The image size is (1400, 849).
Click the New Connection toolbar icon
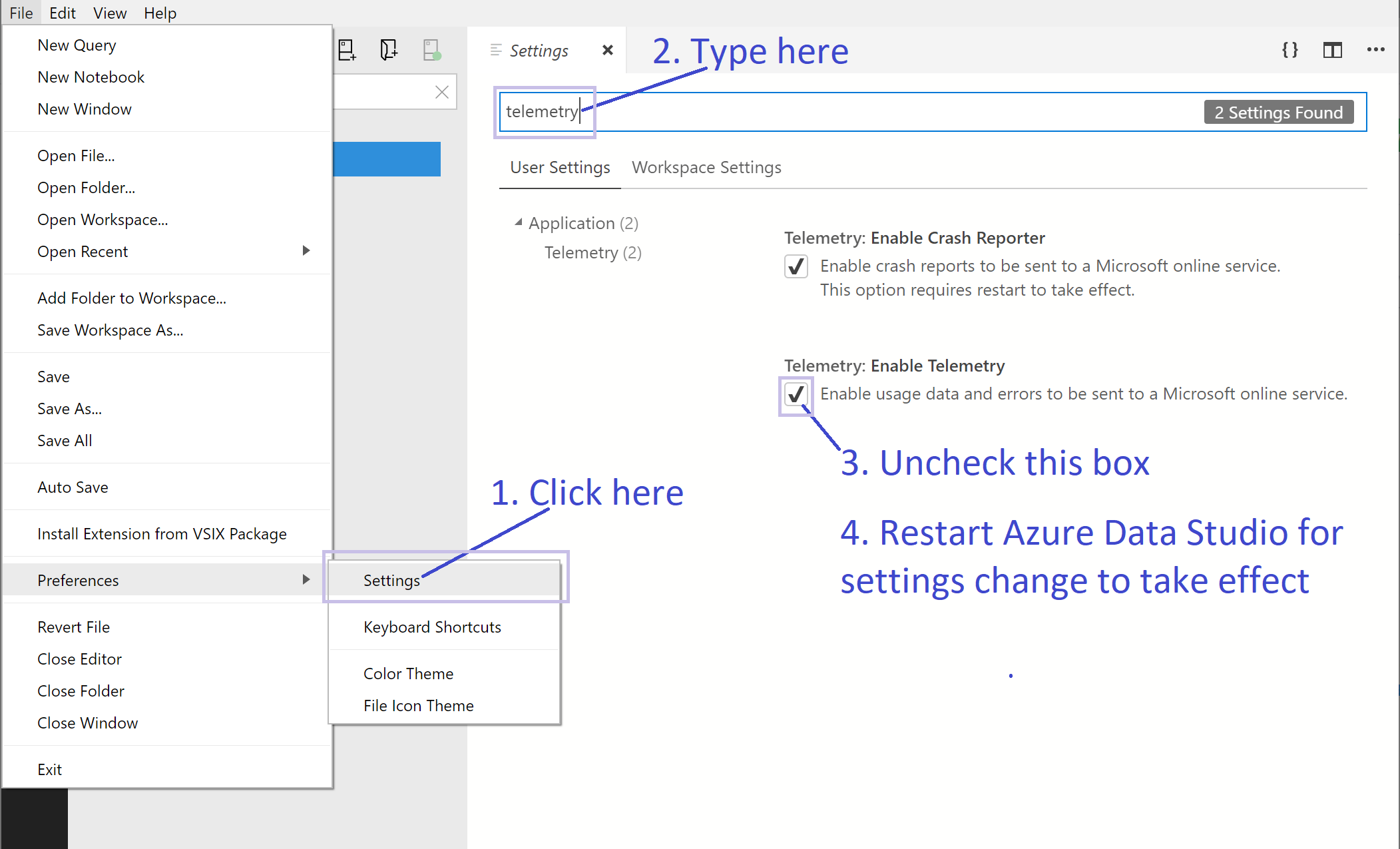coord(347,50)
